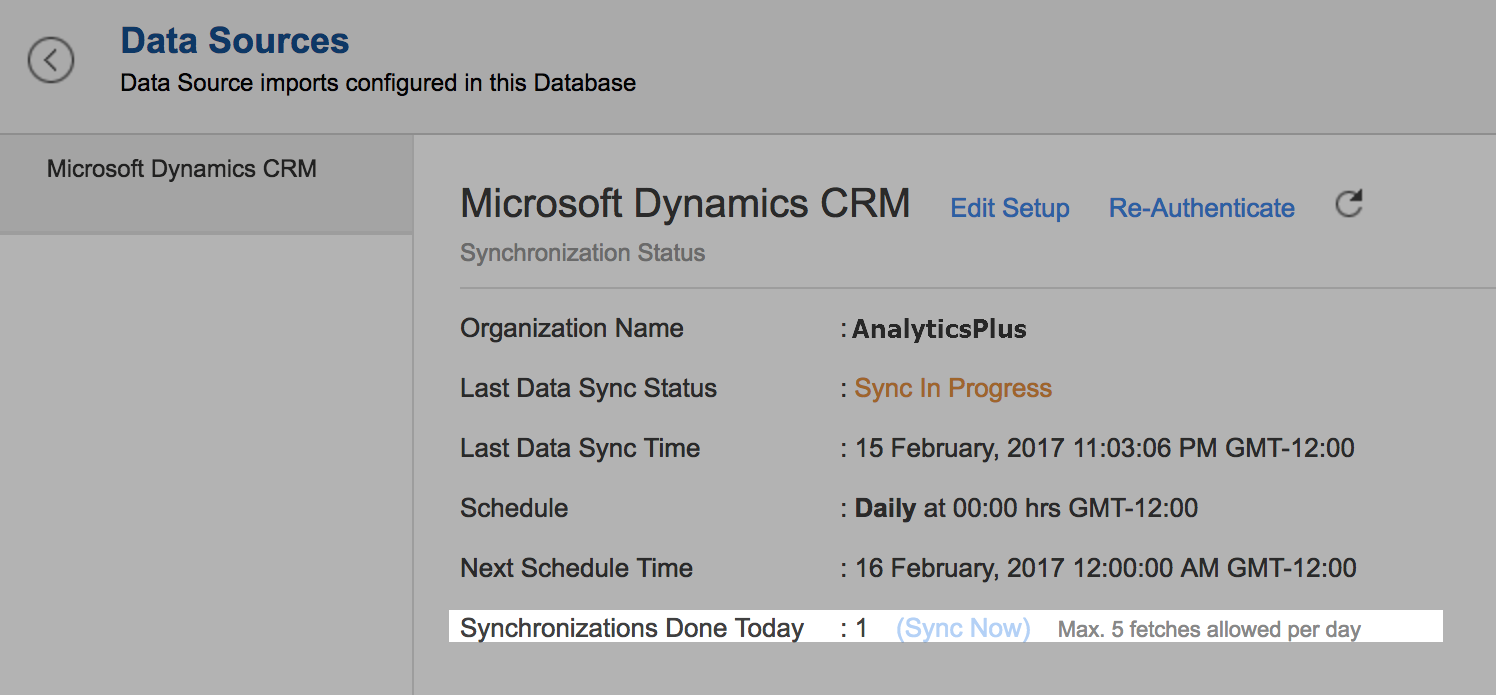Click the AnalyticsPlus organization name value
This screenshot has height=695, width=1496.
tap(939, 329)
